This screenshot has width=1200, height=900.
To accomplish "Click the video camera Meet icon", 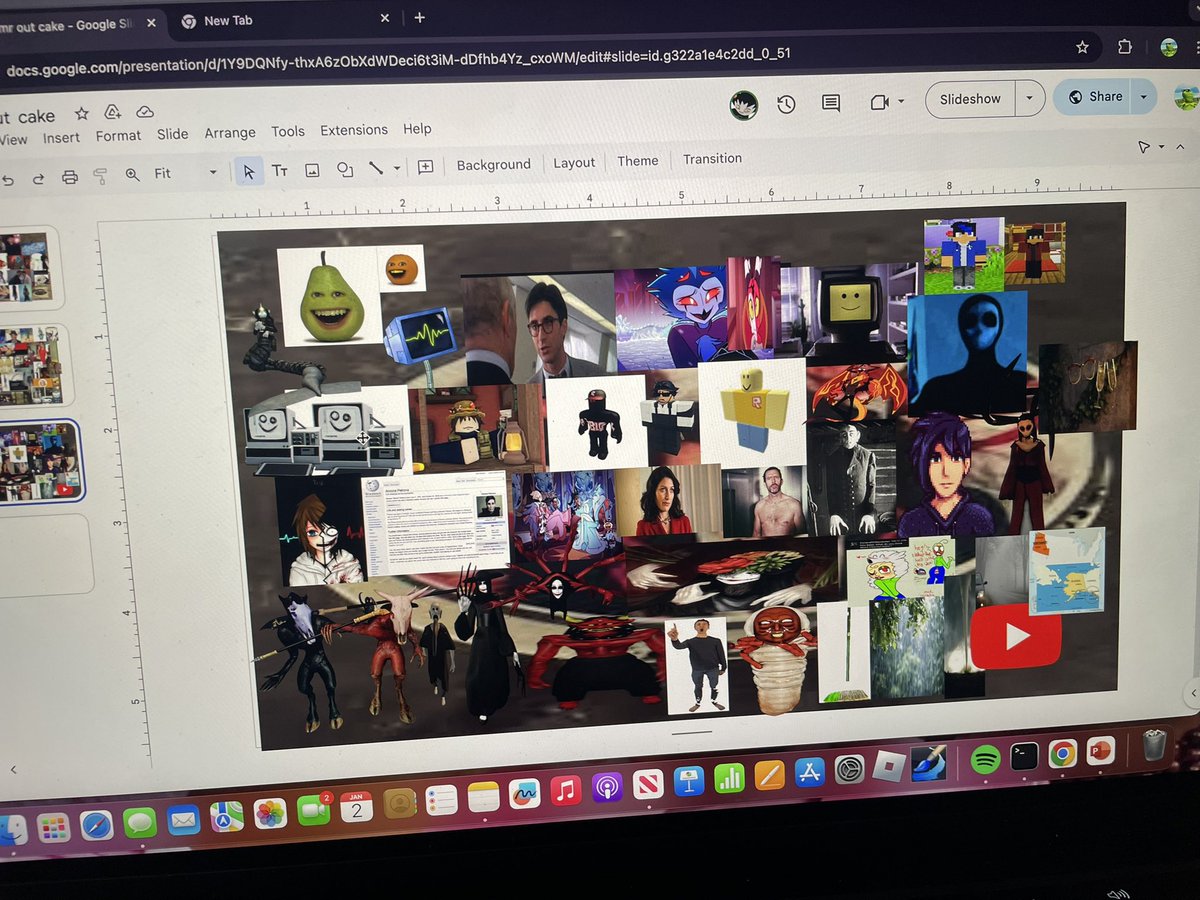I will click(x=880, y=101).
